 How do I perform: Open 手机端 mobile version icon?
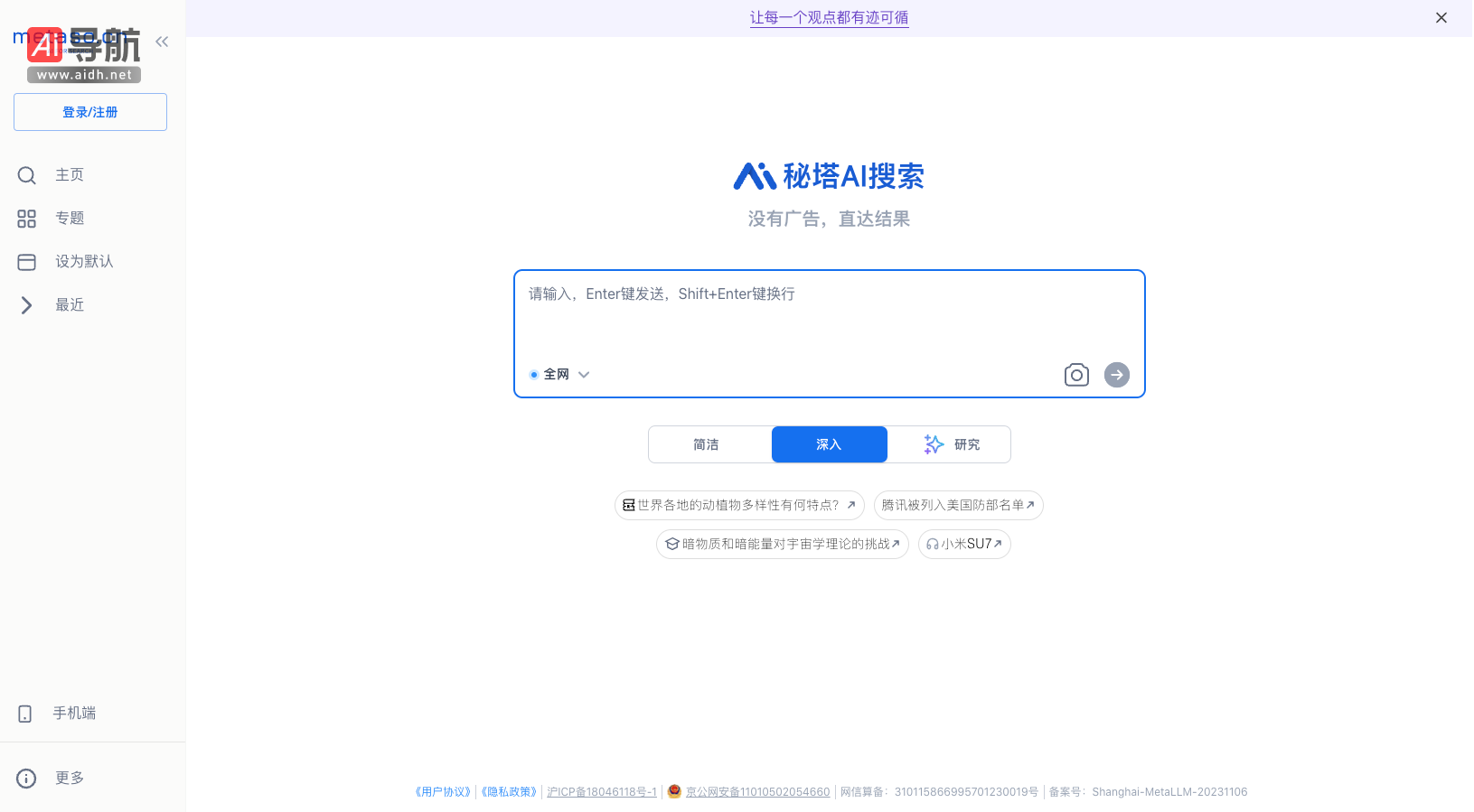tap(25, 714)
